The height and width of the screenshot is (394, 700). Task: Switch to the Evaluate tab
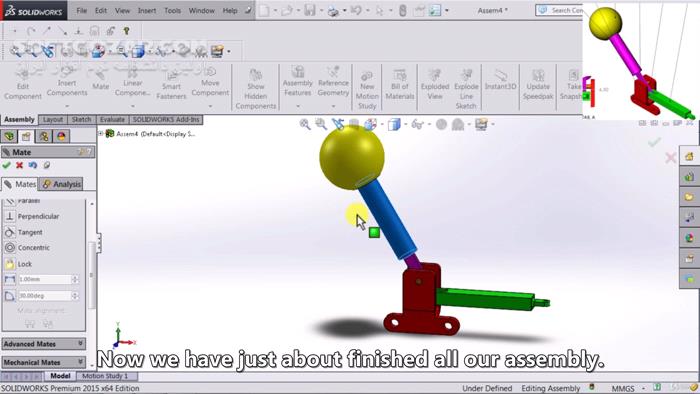(112, 120)
